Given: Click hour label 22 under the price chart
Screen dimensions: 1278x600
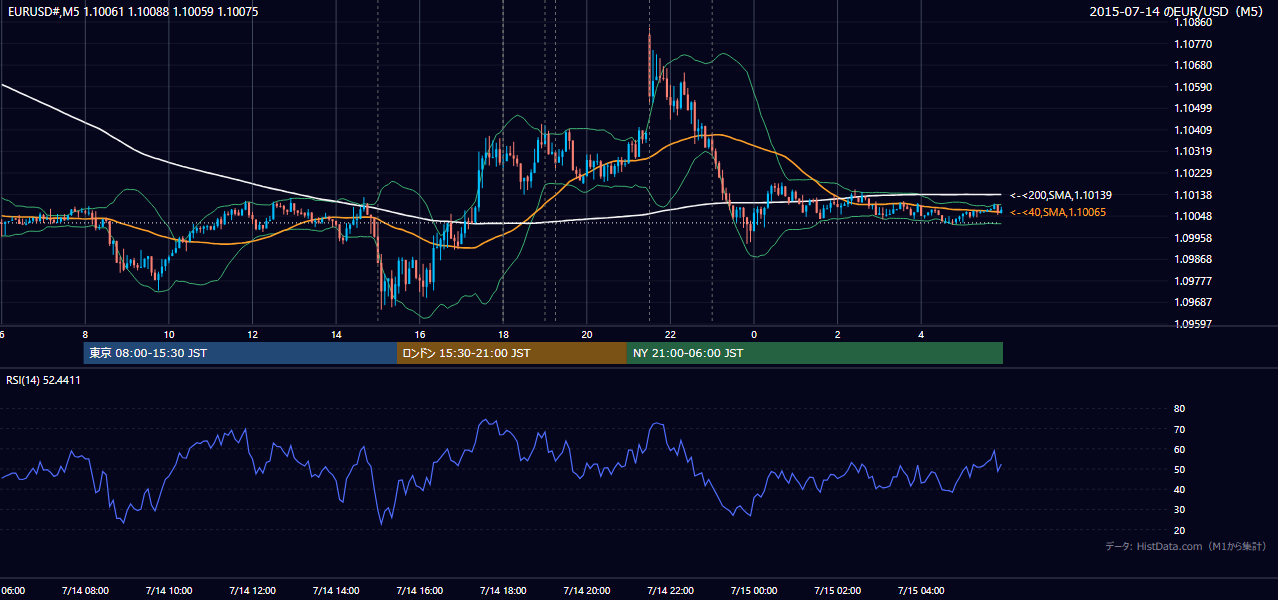Looking at the screenshot, I should [670, 335].
